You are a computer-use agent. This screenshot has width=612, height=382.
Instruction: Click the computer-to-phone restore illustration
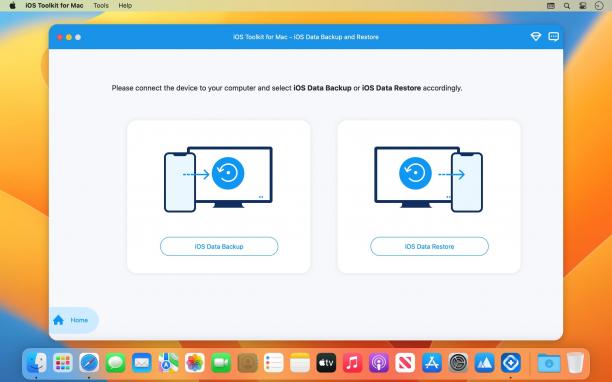(429, 179)
